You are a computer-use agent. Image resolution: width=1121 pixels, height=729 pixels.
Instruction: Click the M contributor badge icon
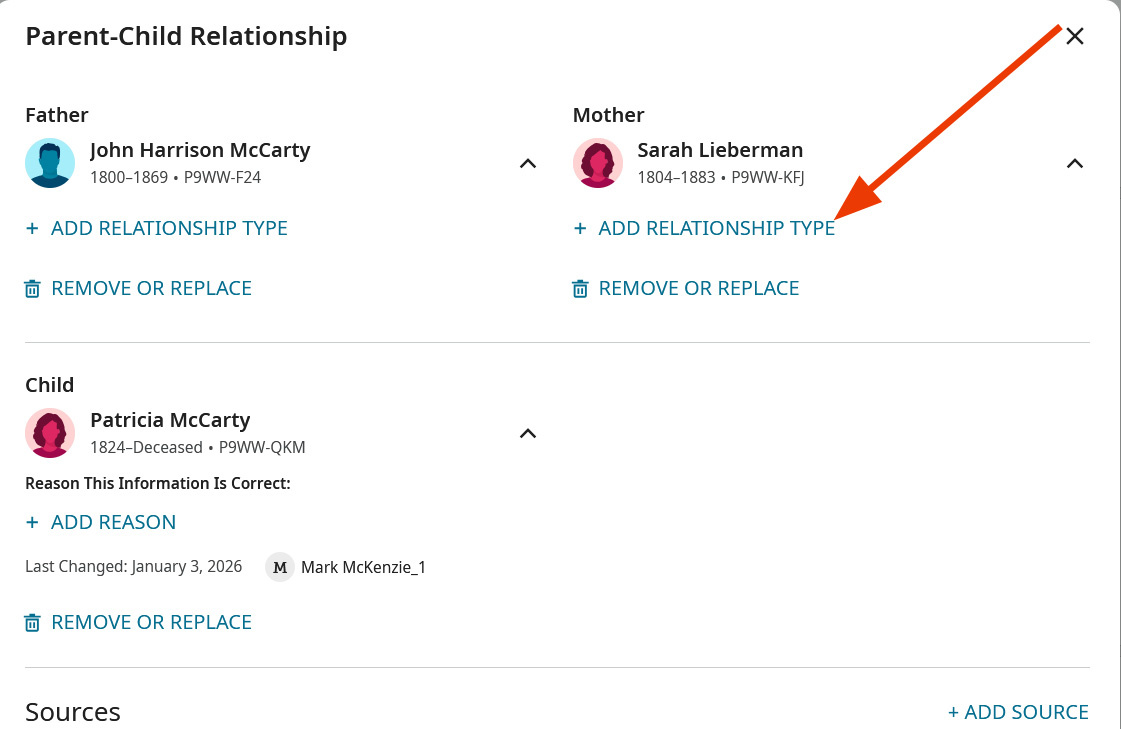(280, 567)
